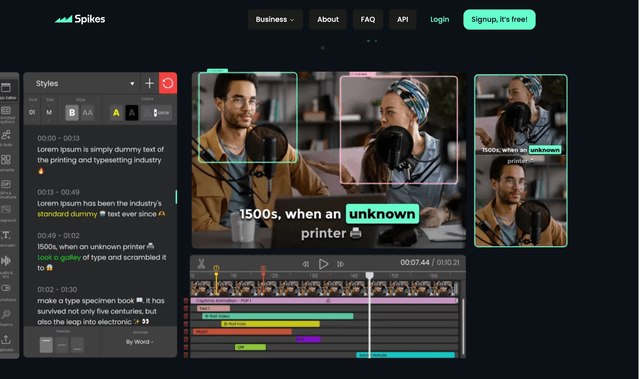The width and height of the screenshot is (640, 379).
Task: Select the scissors cut tool
Action: point(201,264)
